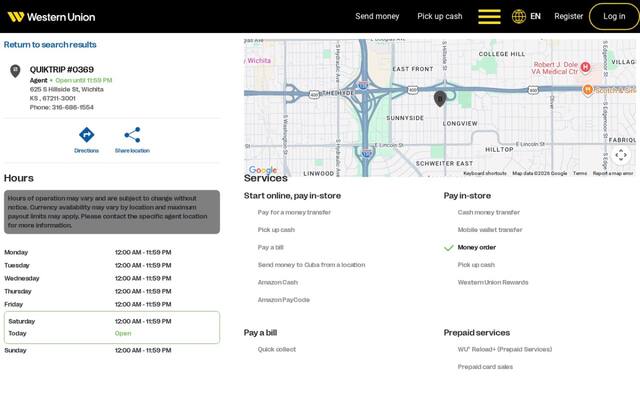Click Mobile wallet transfer service item

(490, 230)
